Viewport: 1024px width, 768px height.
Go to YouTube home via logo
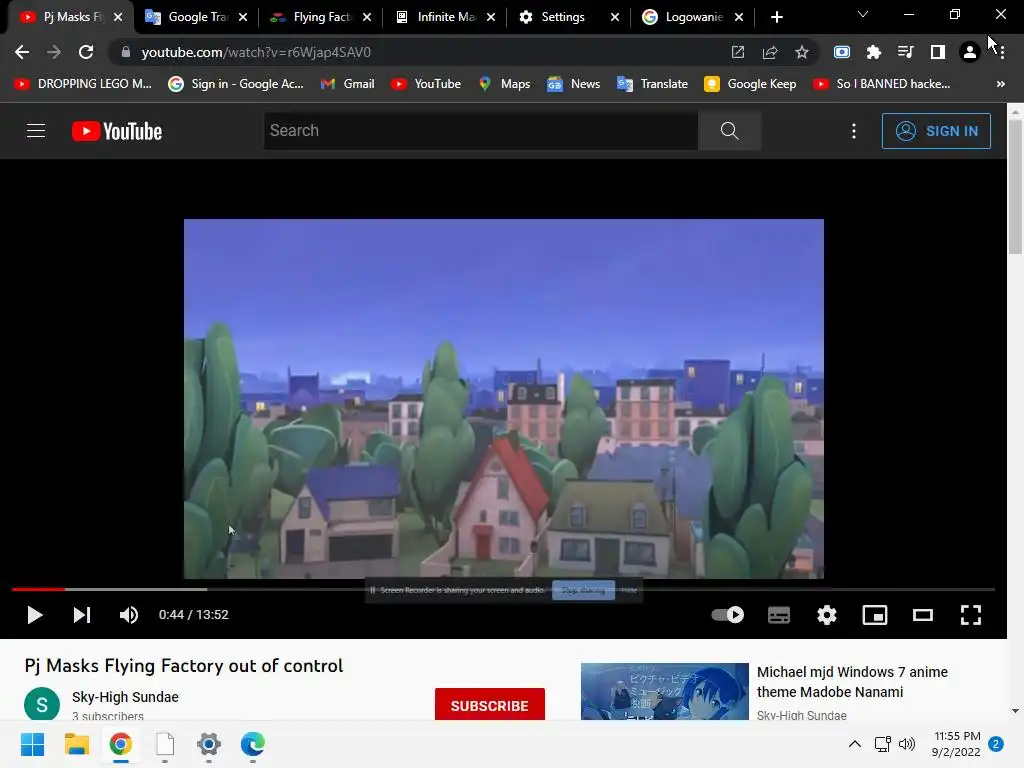(117, 131)
